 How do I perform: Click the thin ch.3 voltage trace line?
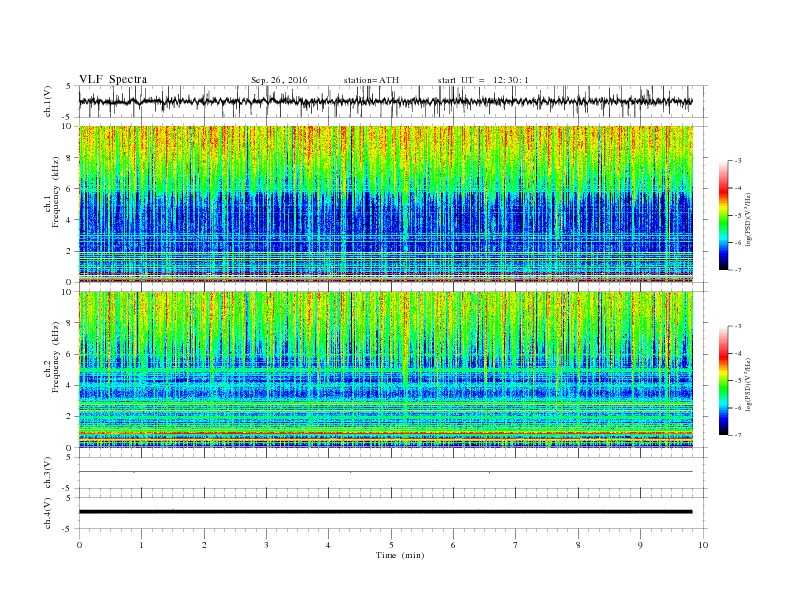pos(385,472)
